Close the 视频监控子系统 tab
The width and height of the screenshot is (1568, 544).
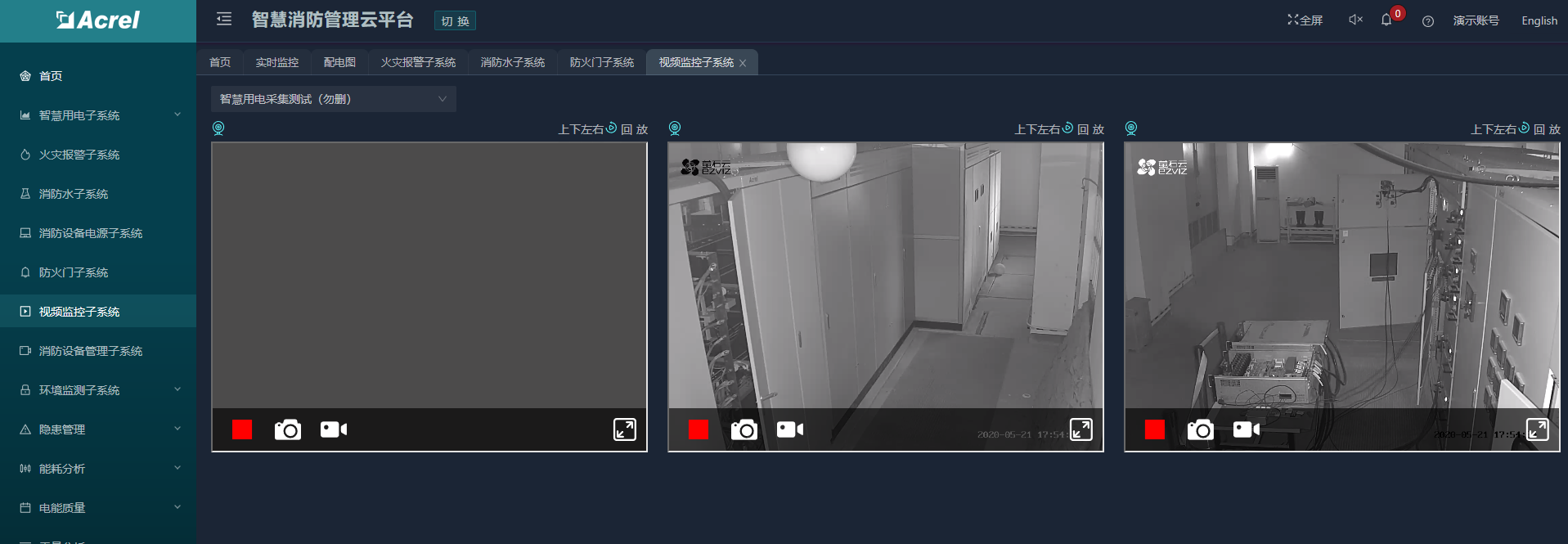coord(743,63)
